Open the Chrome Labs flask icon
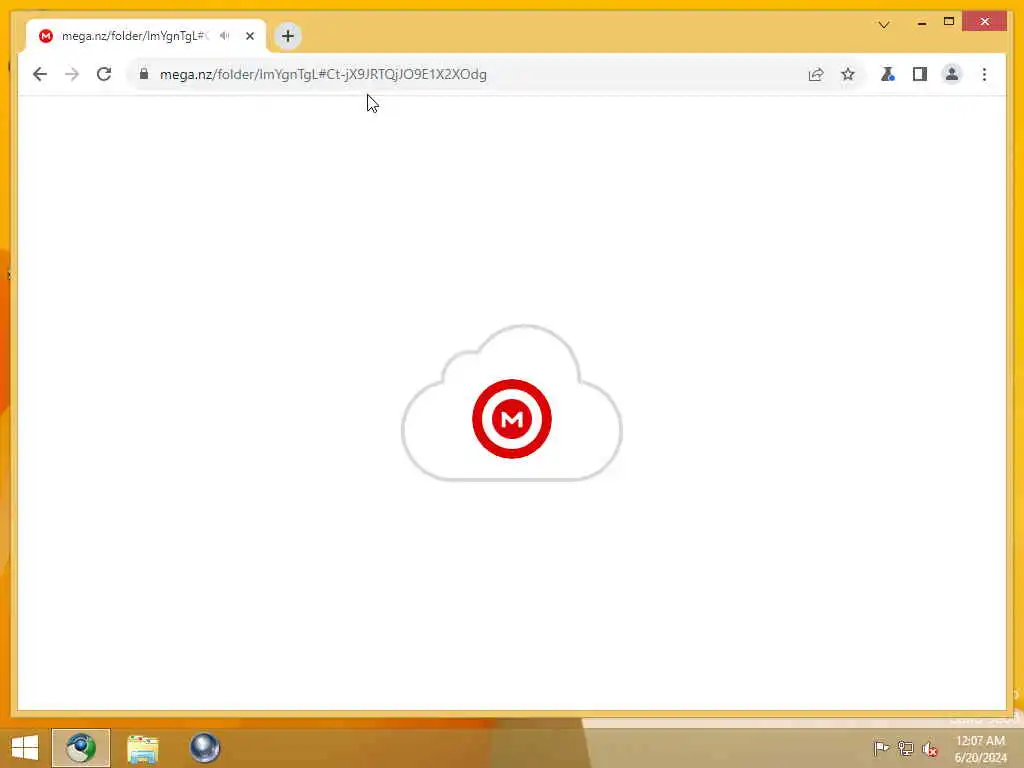This screenshot has height=768, width=1024. click(x=888, y=74)
